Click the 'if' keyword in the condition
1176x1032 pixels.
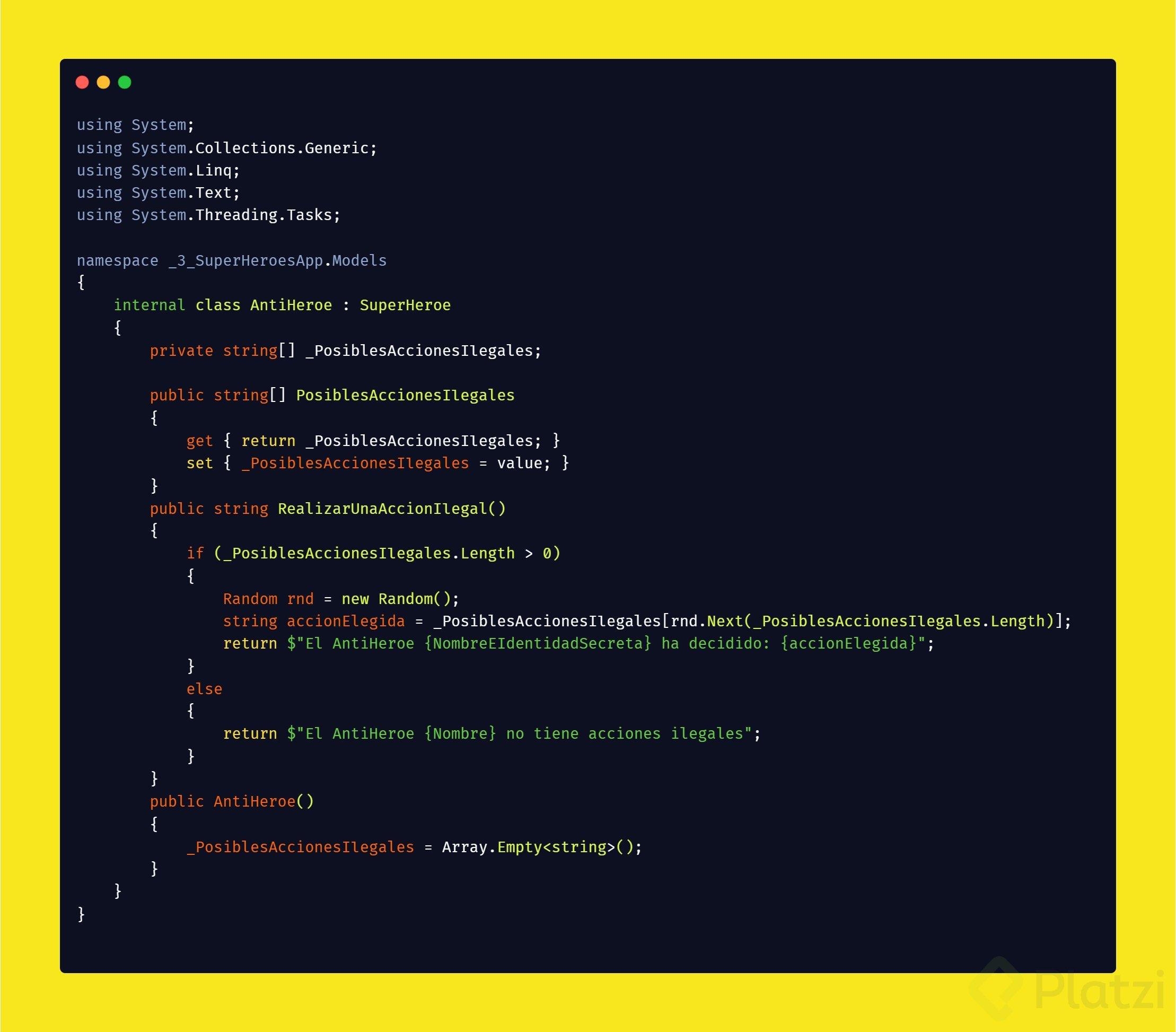[x=195, y=554]
